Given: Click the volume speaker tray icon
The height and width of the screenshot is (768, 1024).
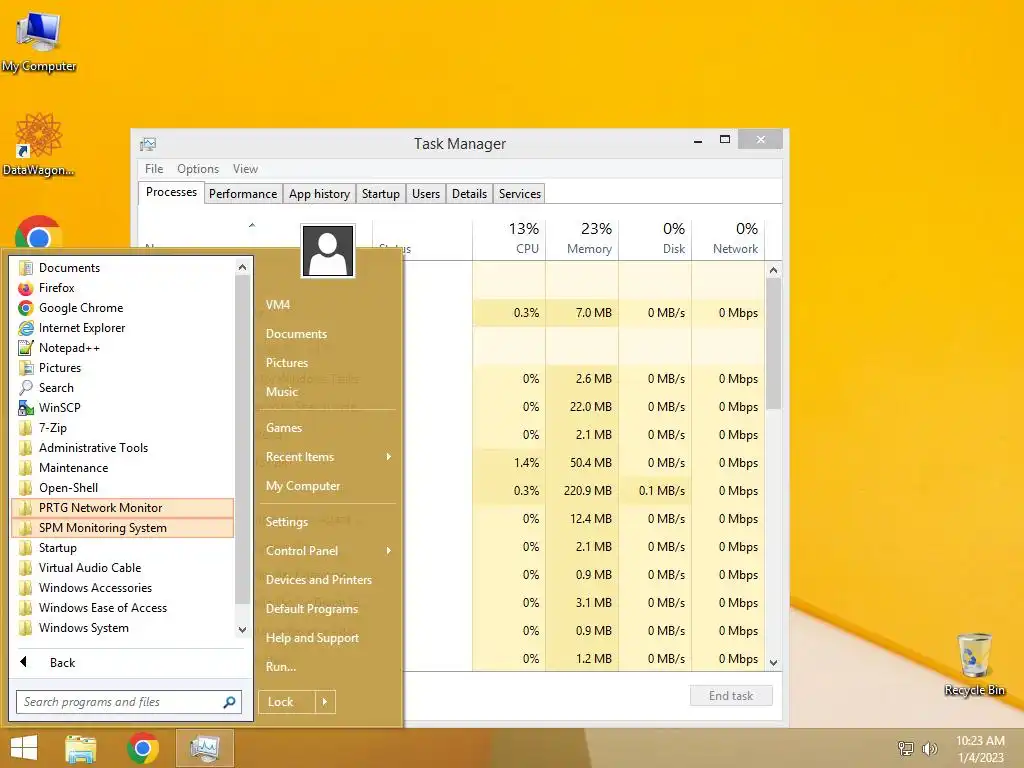Looking at the screenshot, I should tap(929, 748).
